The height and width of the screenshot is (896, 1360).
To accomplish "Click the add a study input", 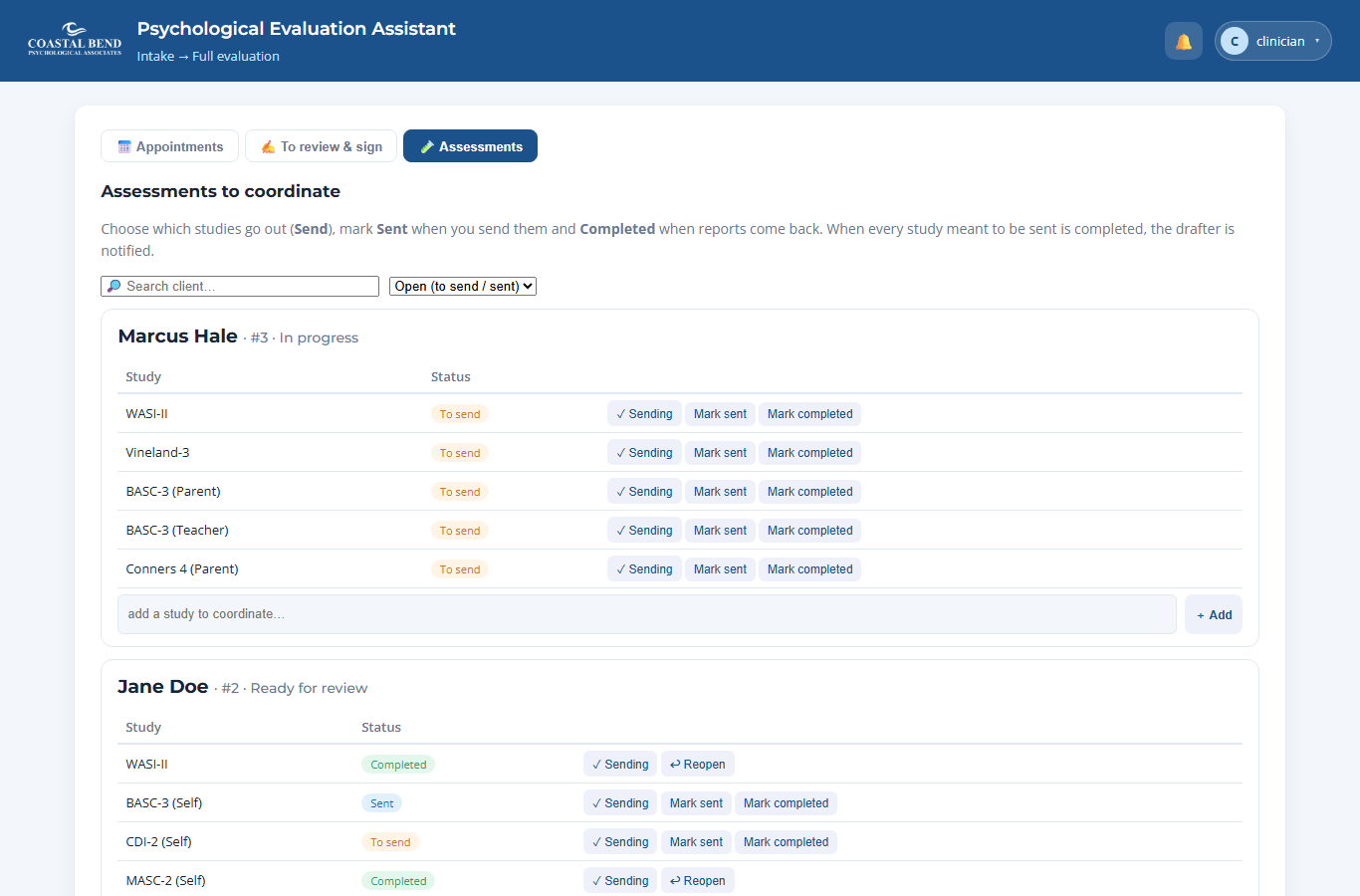I will click(x=647, y=614).
